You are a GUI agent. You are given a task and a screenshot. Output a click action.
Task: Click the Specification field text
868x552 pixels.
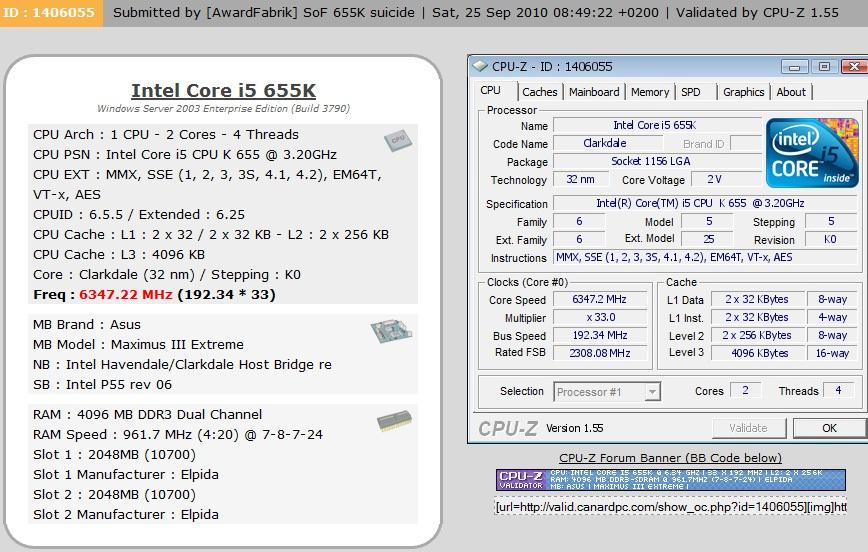coord(705,203)
